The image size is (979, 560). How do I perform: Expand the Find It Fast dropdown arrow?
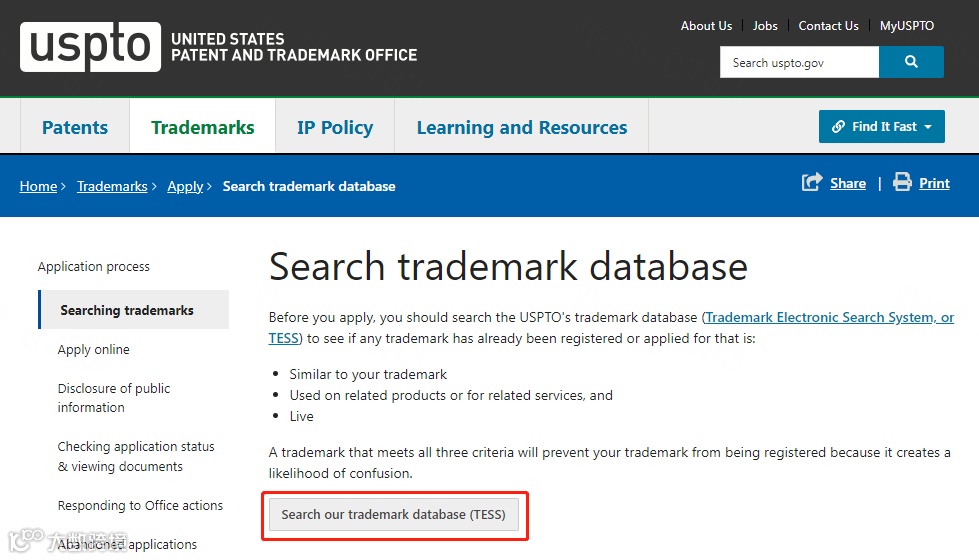coord(928,127)
